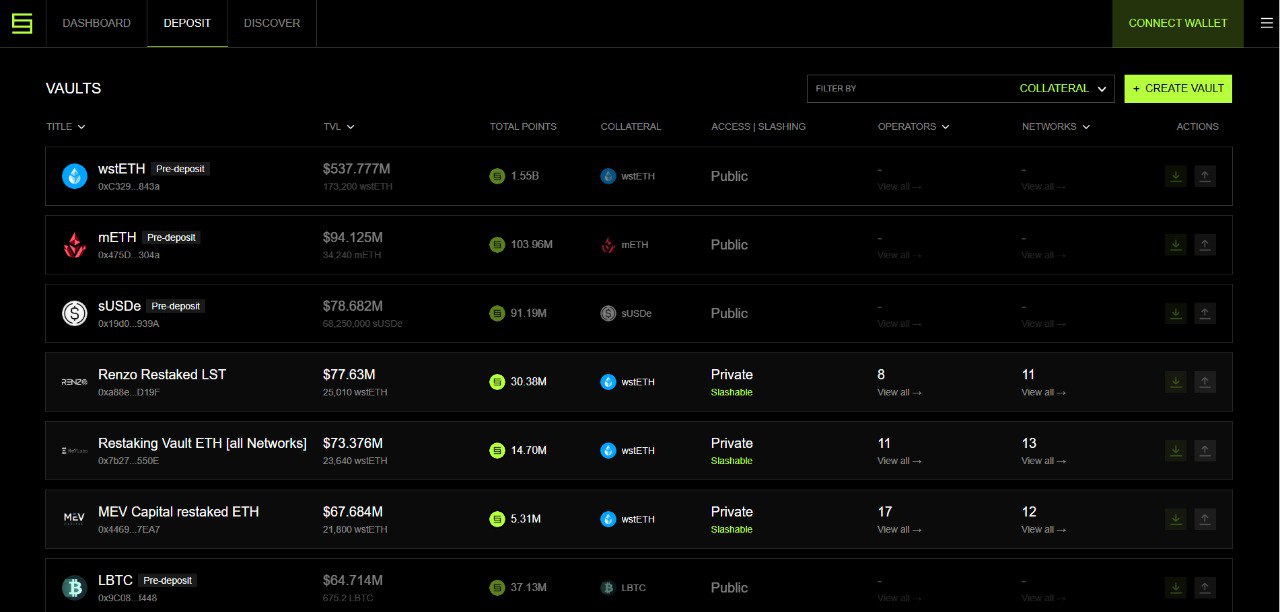1280x612 pixels.
Task: Click the withdraw icon for Renzo Restaked LST
Action: (1205, 382)
